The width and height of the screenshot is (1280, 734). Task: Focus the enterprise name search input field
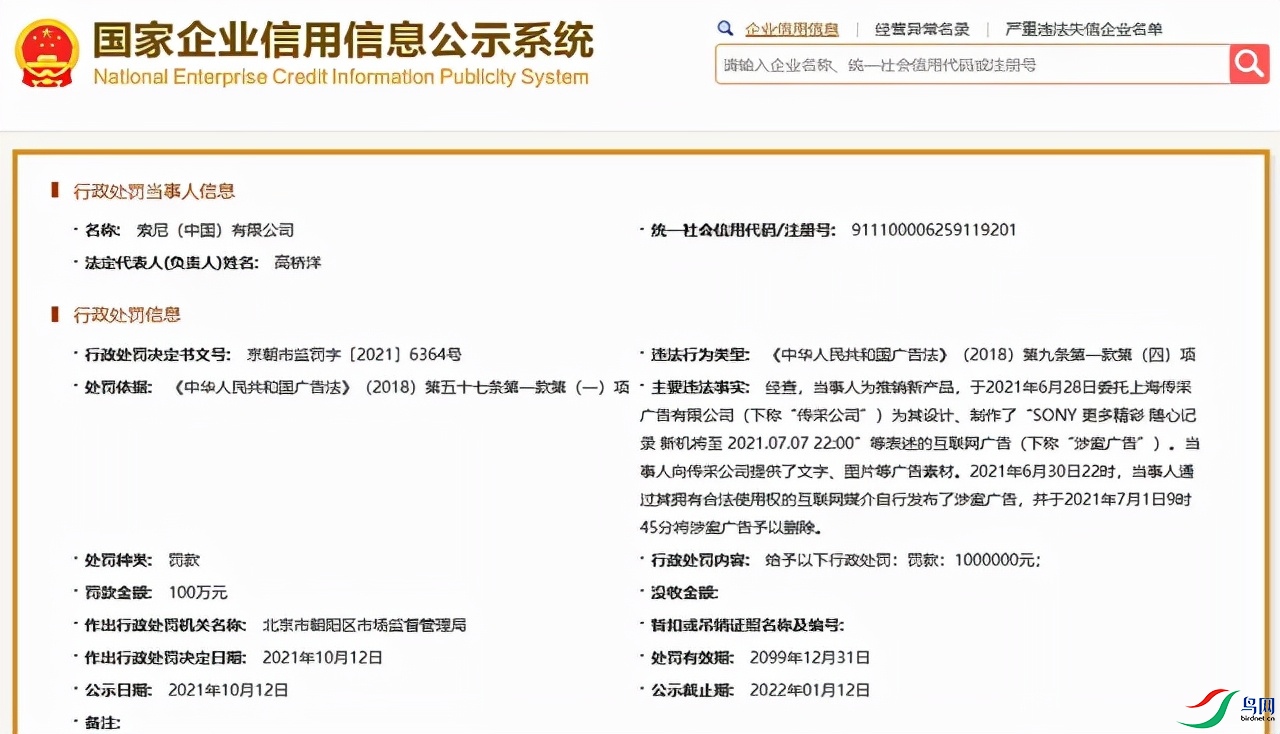click(970, 65)
